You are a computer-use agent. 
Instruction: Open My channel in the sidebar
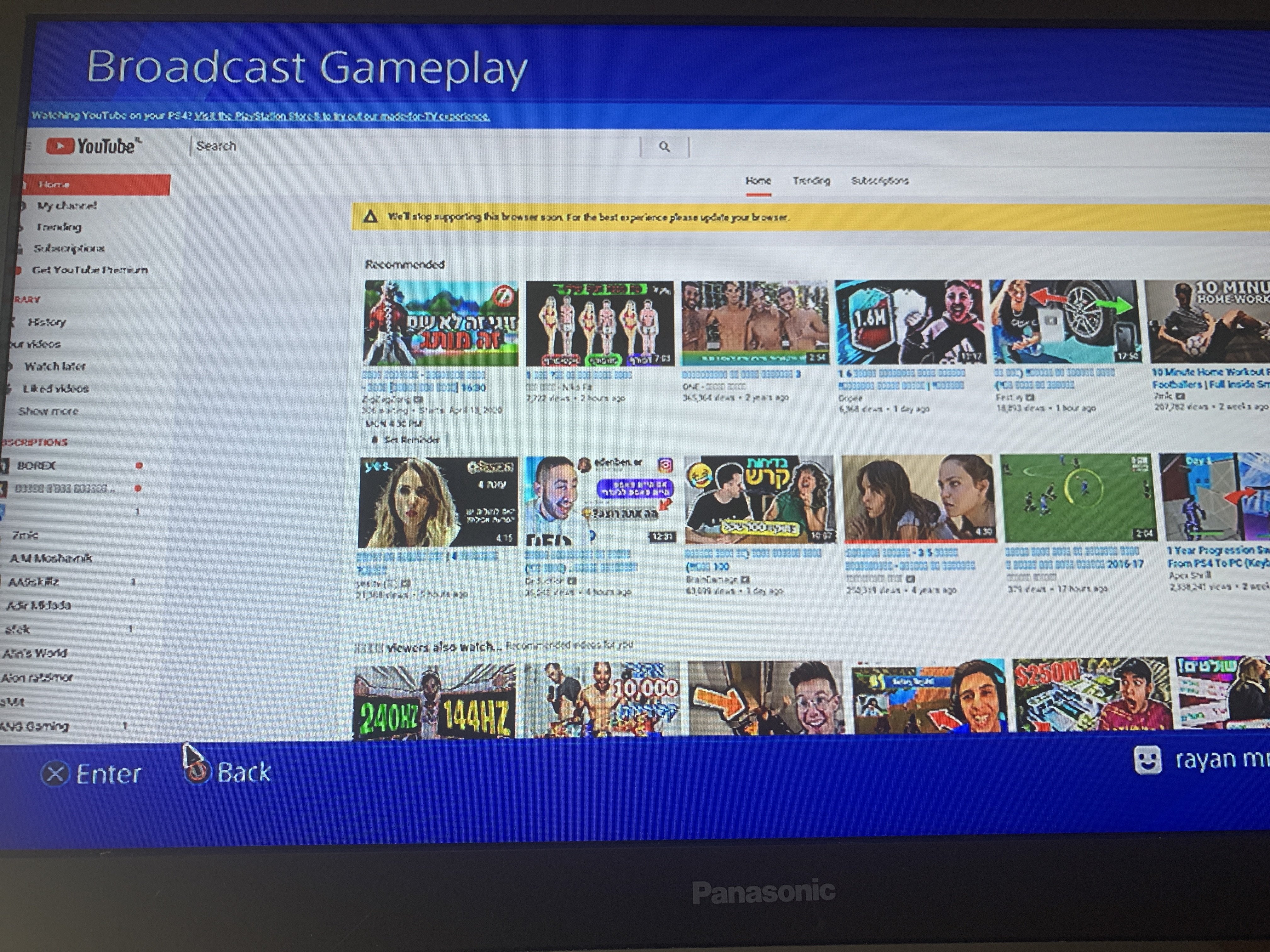tap(66, 206)
